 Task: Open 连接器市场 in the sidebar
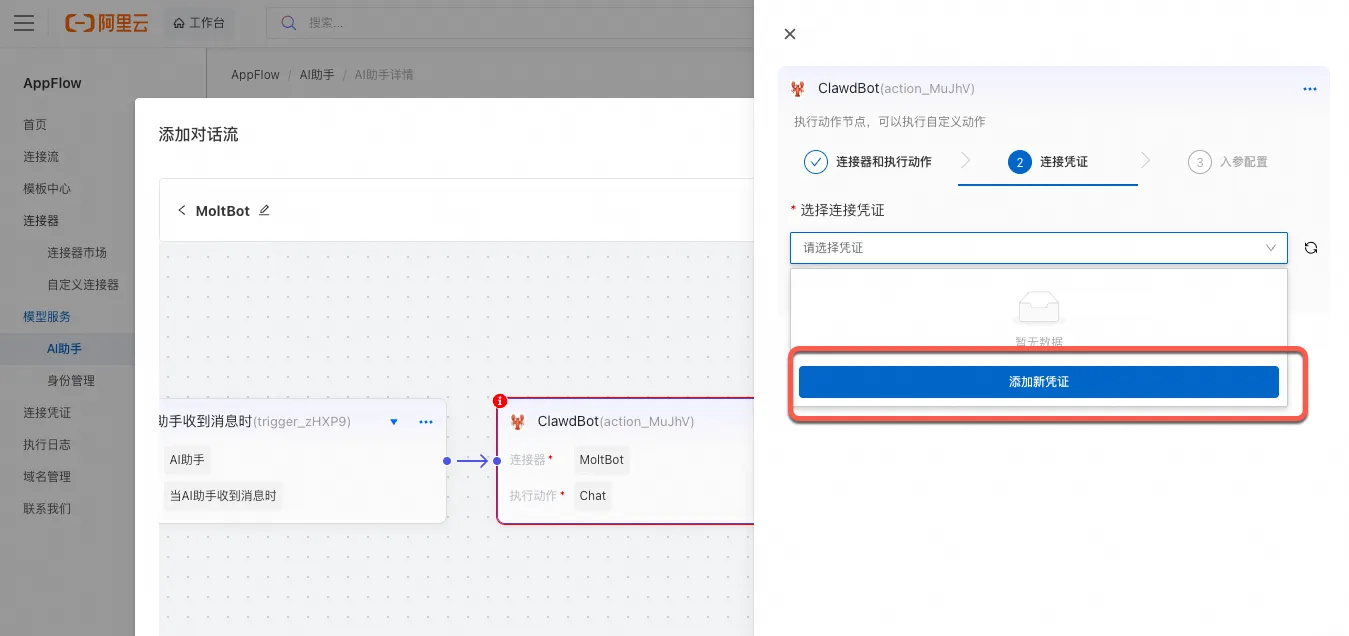(x=77, y=253)
